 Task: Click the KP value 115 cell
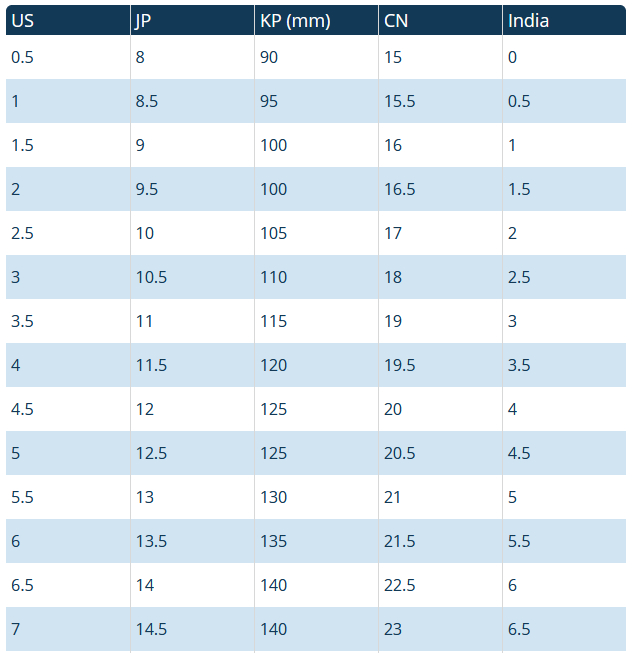click(273, 321)
